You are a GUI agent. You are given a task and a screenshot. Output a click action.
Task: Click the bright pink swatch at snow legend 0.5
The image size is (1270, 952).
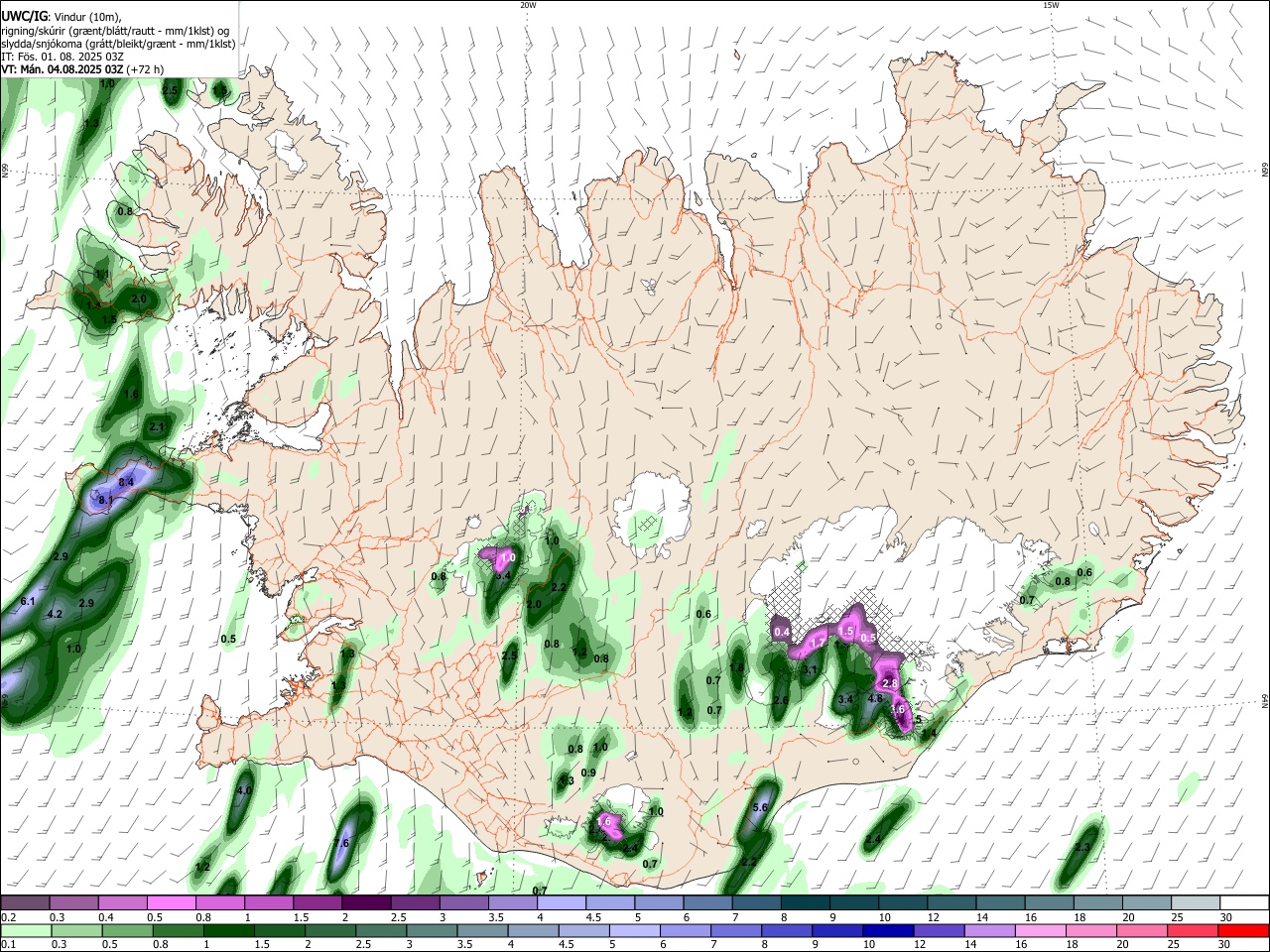171,903
